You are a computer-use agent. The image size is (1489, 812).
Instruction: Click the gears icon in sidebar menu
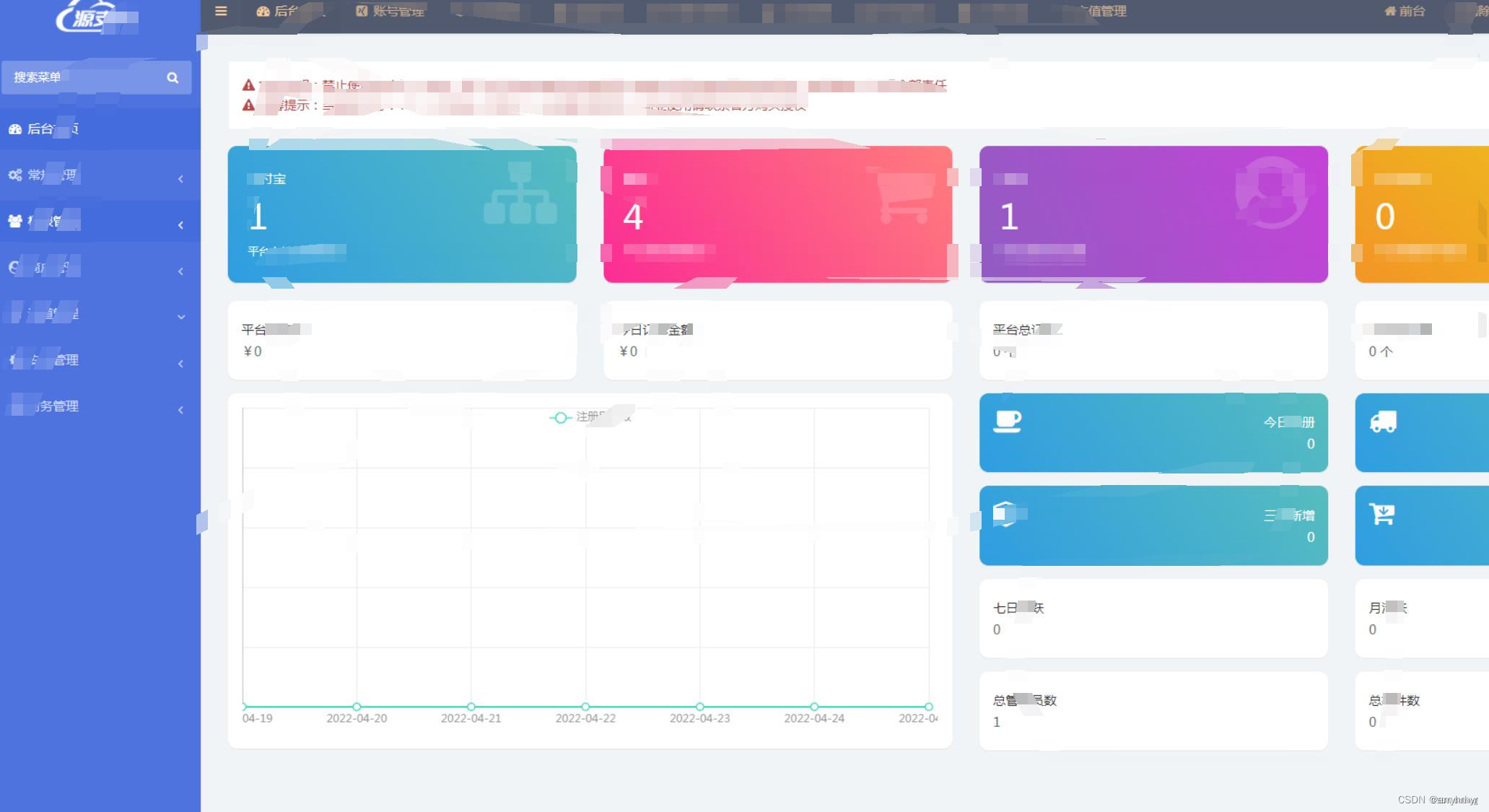15,175
